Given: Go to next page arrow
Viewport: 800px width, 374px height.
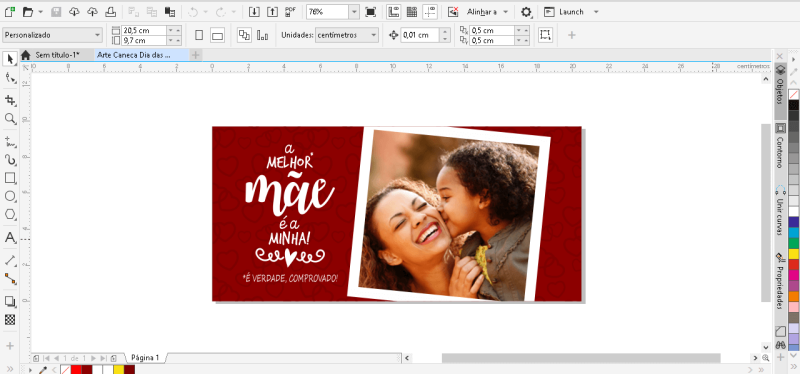Looking at the screenshot, I should point(93,358).
